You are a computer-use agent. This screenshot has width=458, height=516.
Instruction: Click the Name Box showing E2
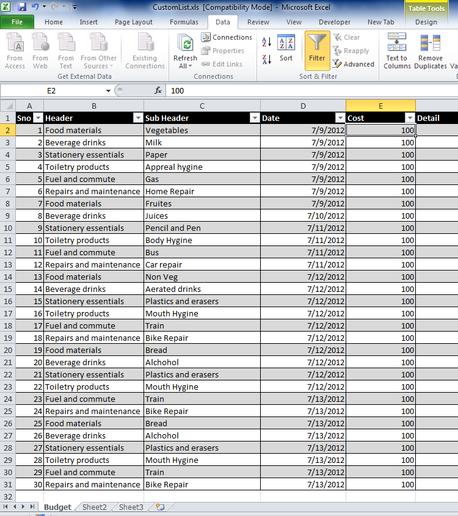(x=51, y=91)
